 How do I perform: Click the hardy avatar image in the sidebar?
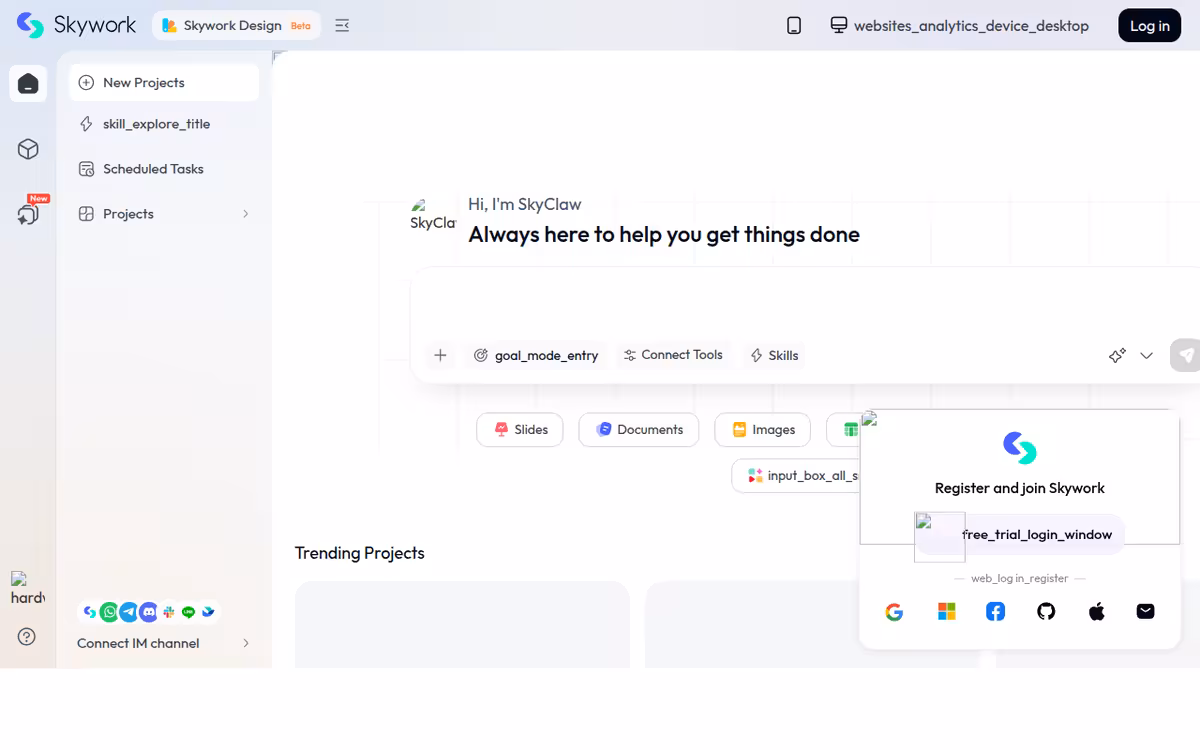[x=28, y=588]
